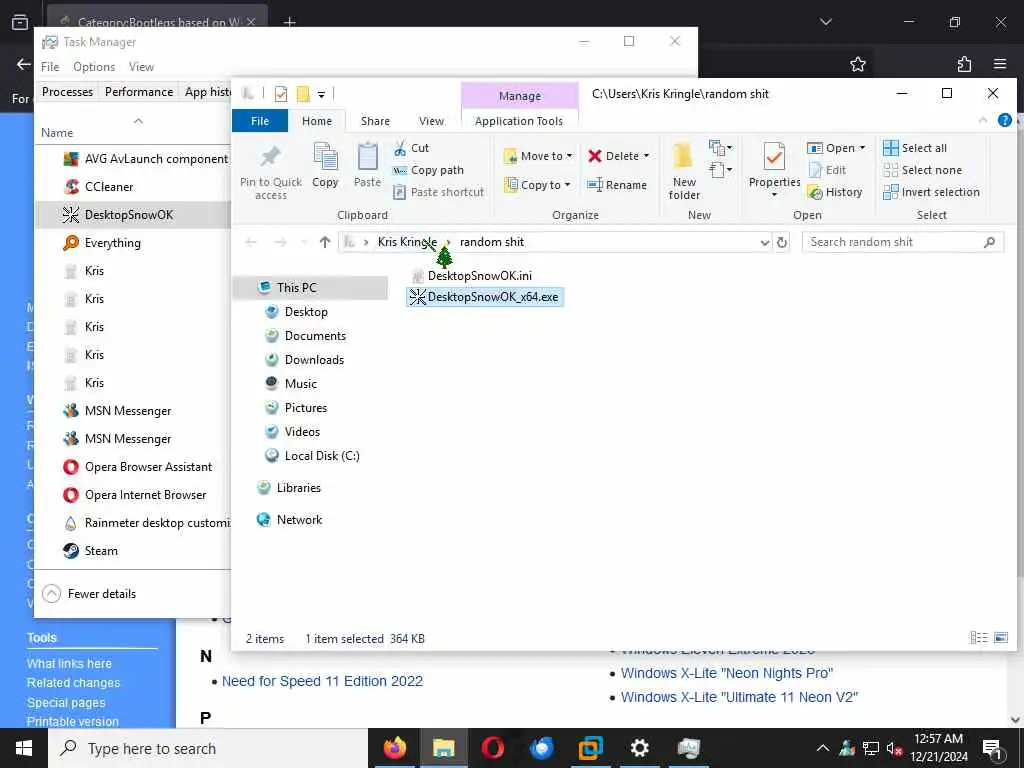The width and height of the screenshot is (1024, 768).
Task: Click Fewer details in Task Manager
Action: [89, 594]
